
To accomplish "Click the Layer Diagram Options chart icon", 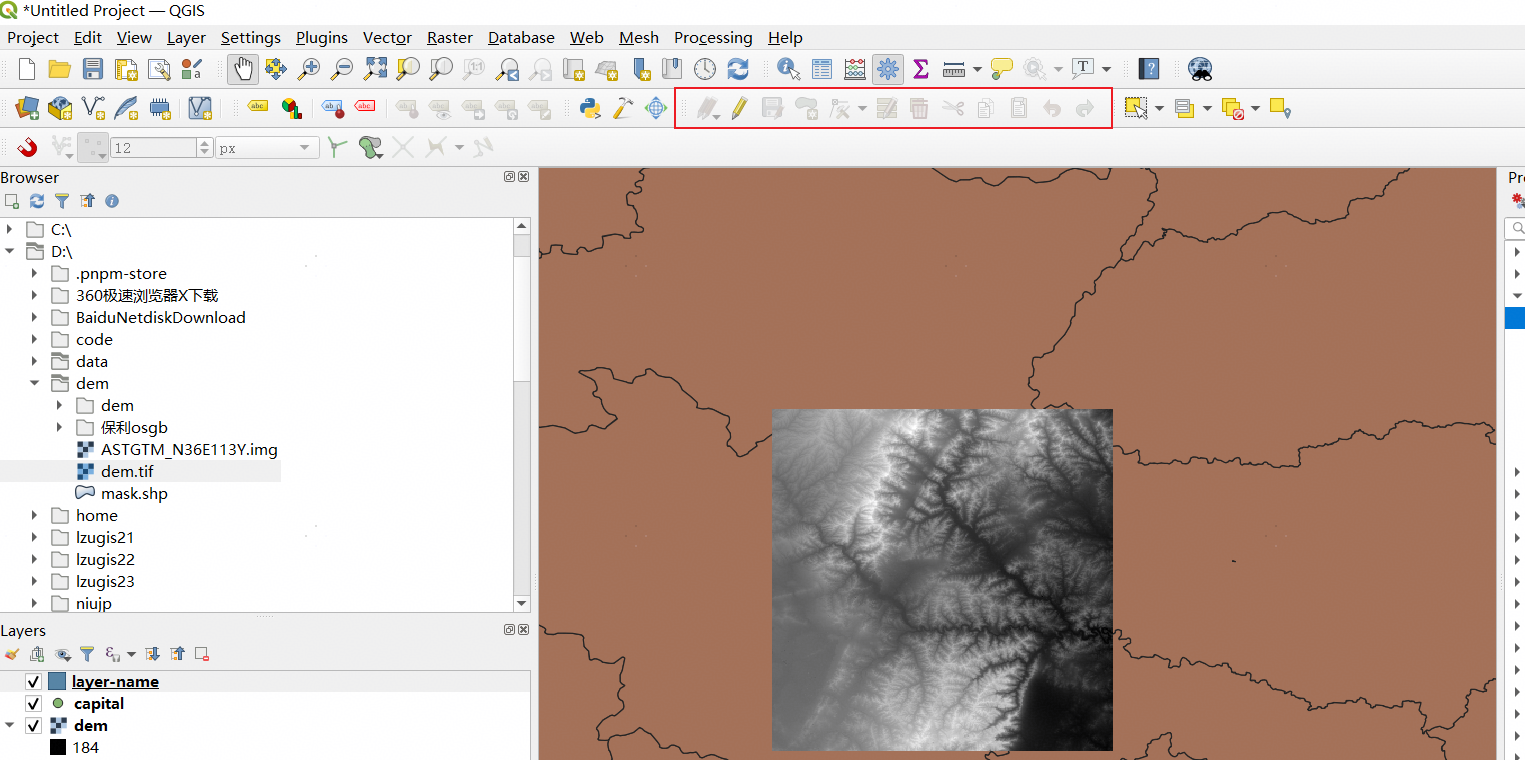I will click(290, 108).
